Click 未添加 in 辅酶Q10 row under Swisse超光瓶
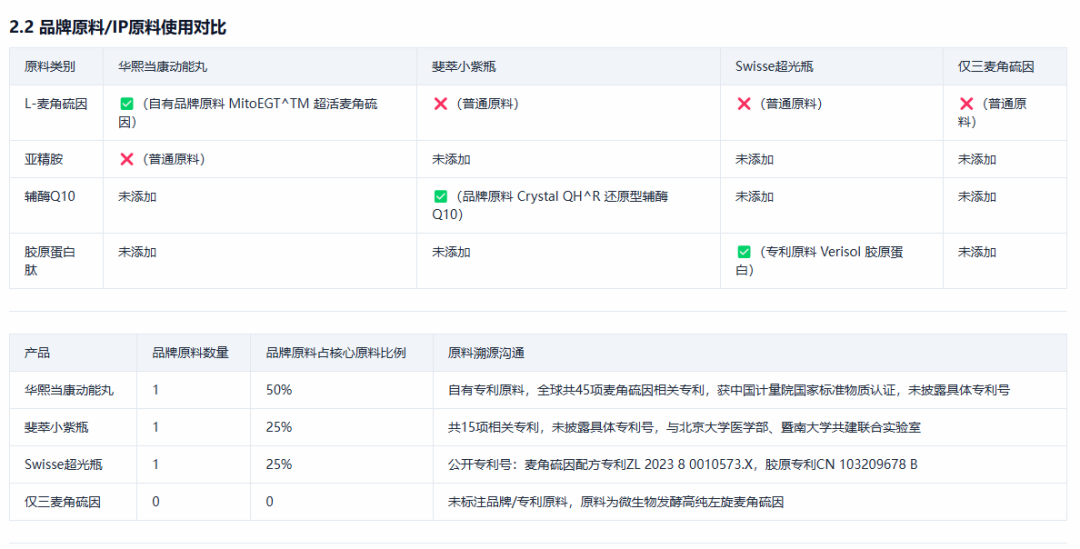 point(754,196)
